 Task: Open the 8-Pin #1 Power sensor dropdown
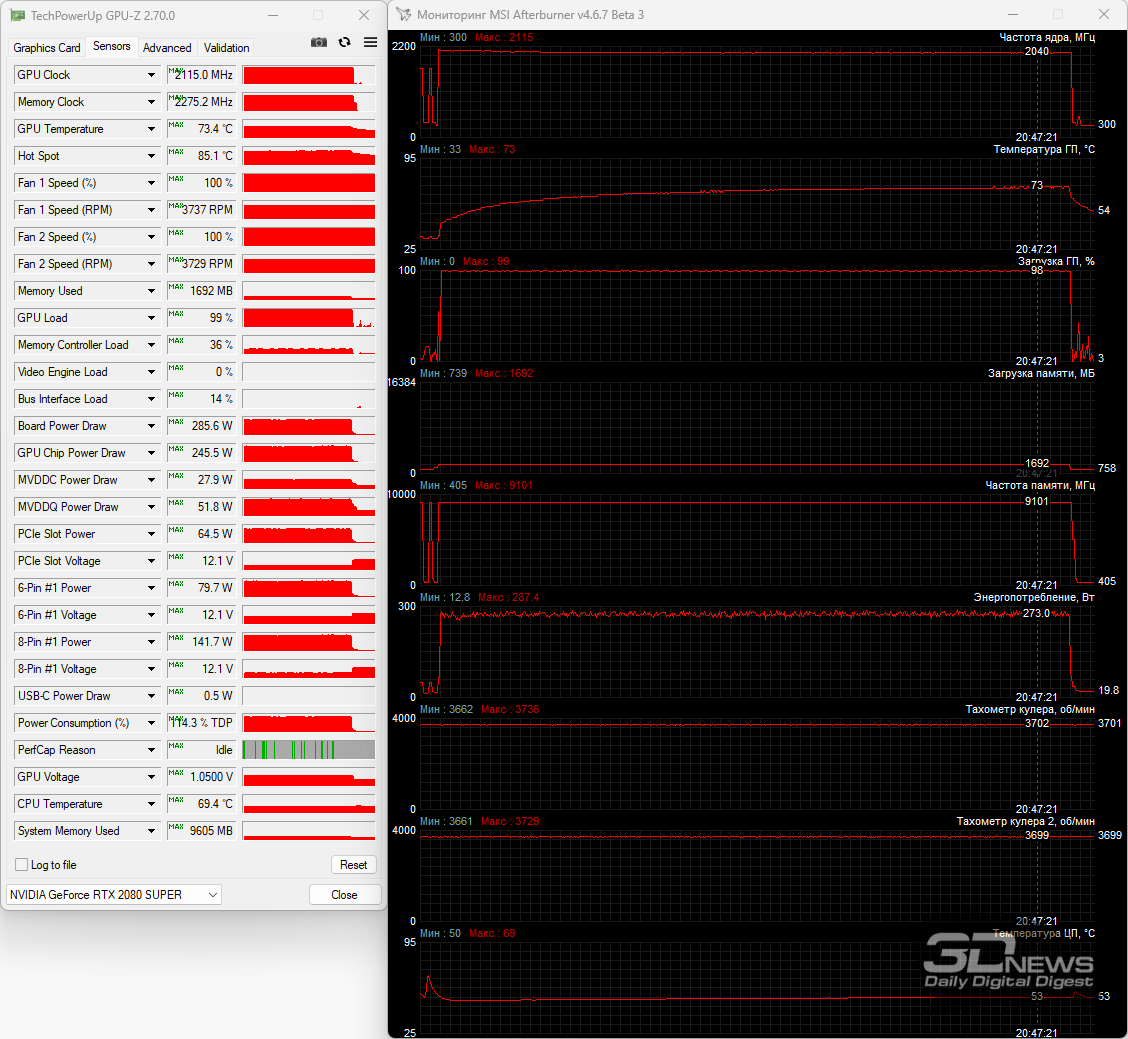pyautogui.click(x=151, y=642)
